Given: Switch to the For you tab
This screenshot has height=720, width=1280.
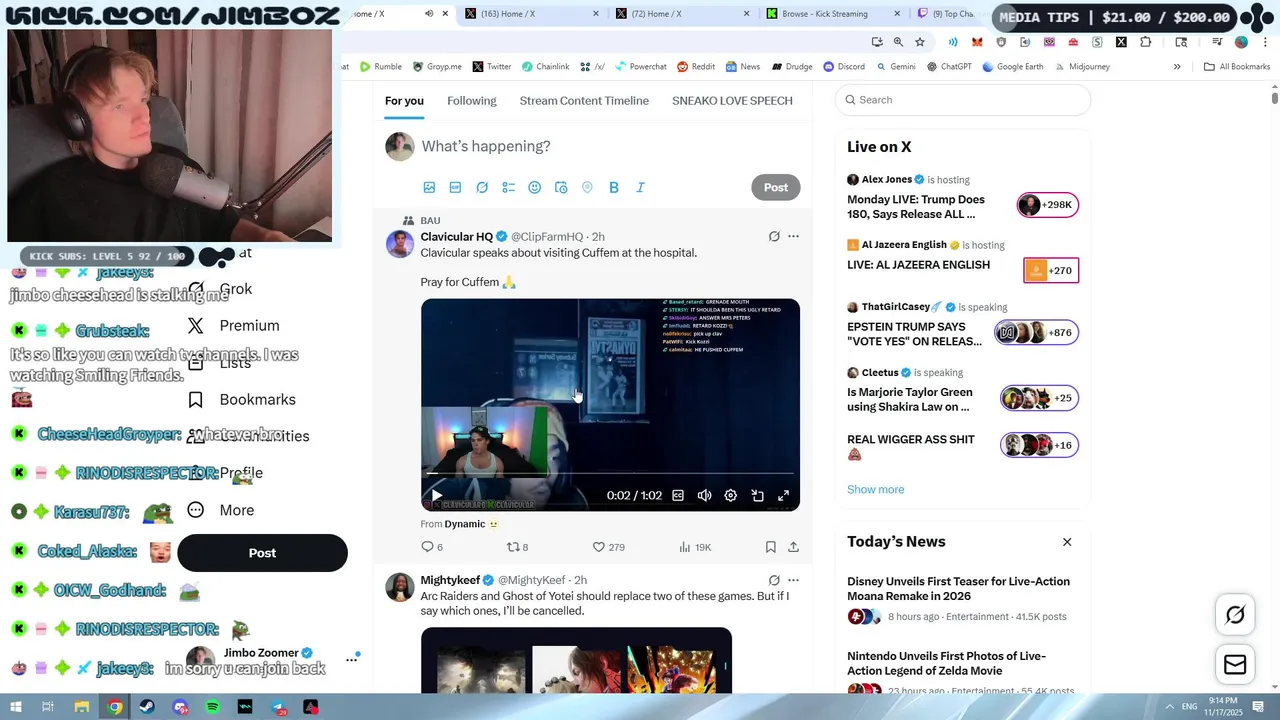Looking at the screenshot, I should (404, 101).
